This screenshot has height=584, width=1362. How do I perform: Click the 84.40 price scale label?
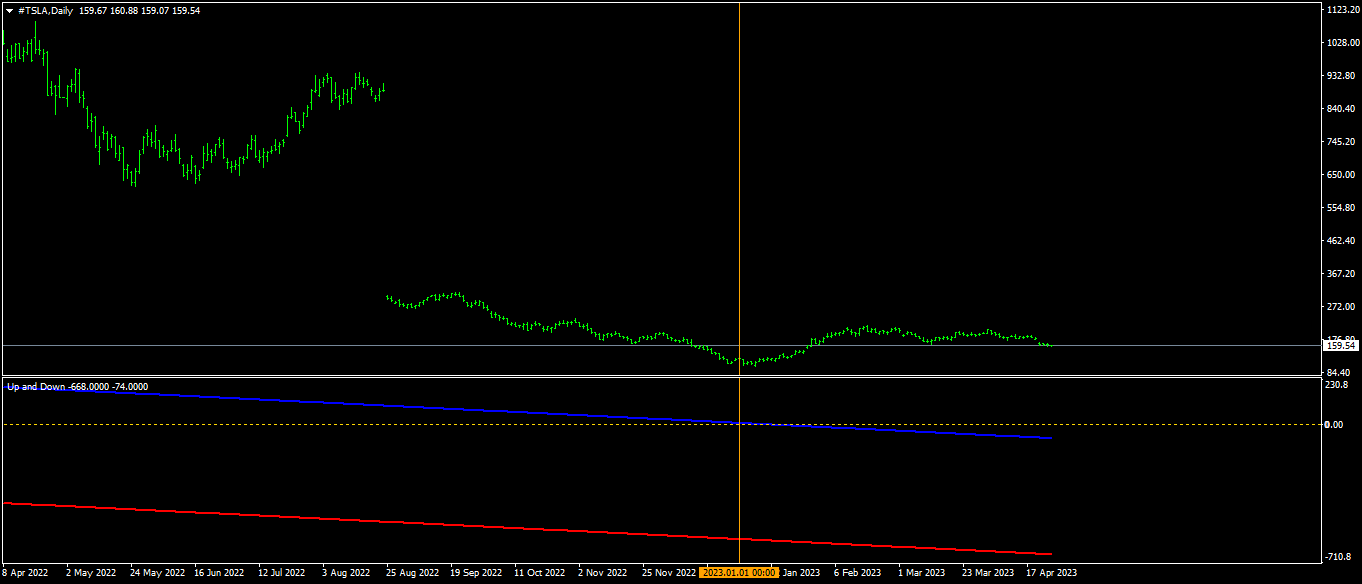(1340, 373)
